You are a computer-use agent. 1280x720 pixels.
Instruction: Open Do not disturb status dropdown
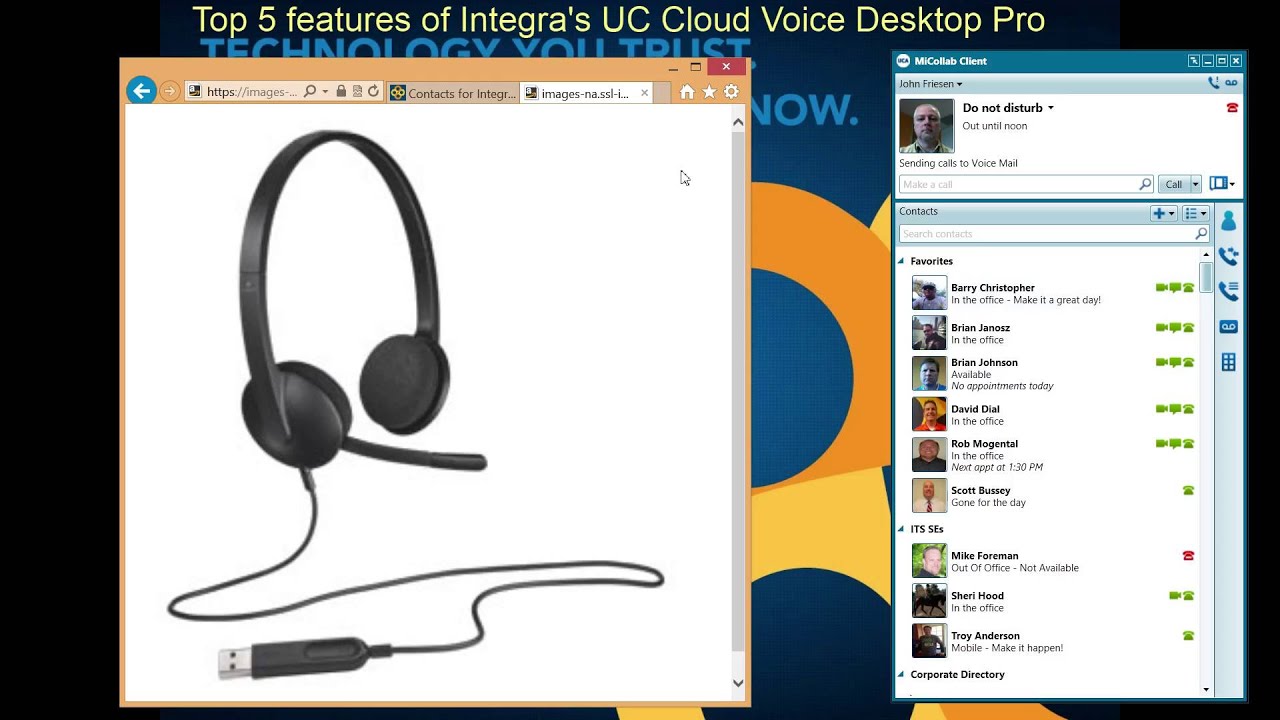click(1050, 108)
